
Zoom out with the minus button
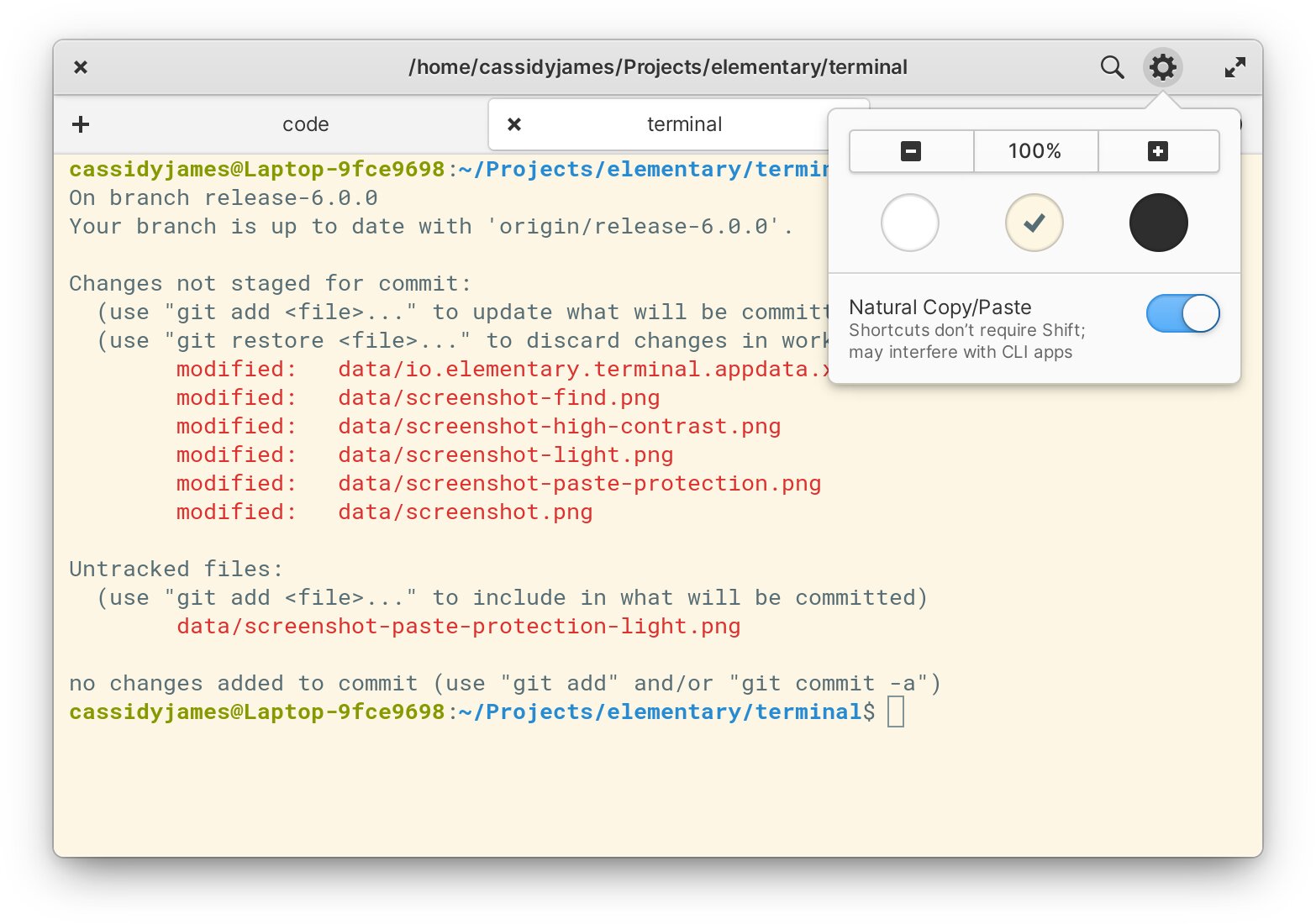tap(911, 151)
